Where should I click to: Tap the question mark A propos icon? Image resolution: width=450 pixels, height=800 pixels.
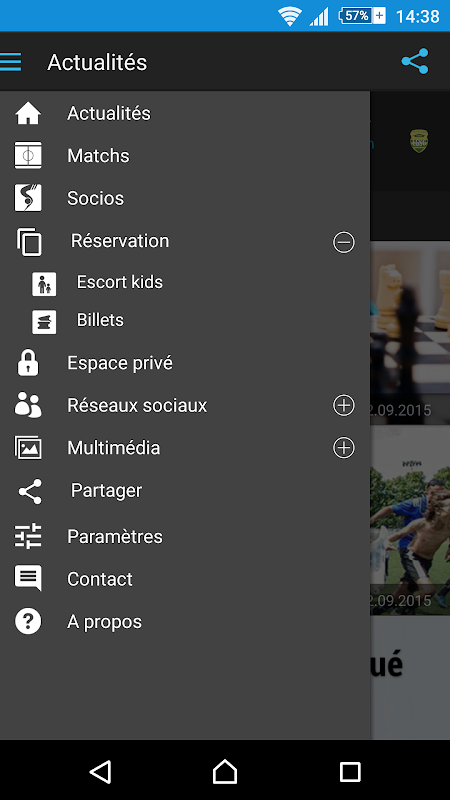(28, 621)
